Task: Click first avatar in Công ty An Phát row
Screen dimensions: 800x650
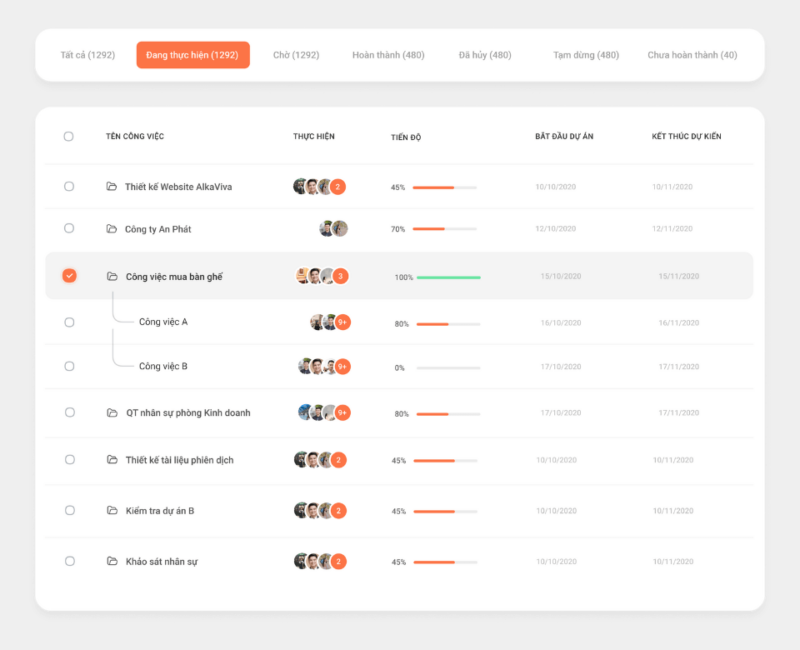Action: pyautogui.click(x=327, y=229)
